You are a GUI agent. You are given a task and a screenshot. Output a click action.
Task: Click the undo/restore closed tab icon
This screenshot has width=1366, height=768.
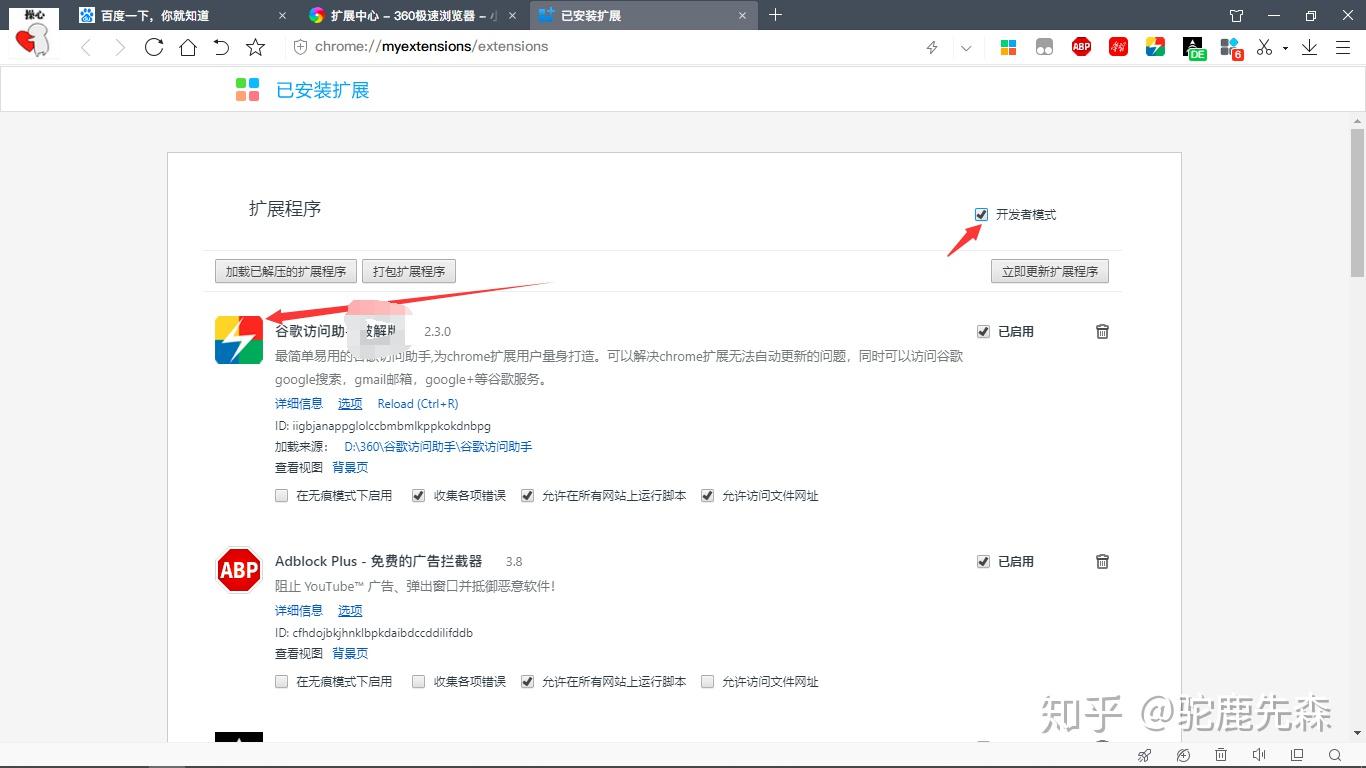click(221, 47)
